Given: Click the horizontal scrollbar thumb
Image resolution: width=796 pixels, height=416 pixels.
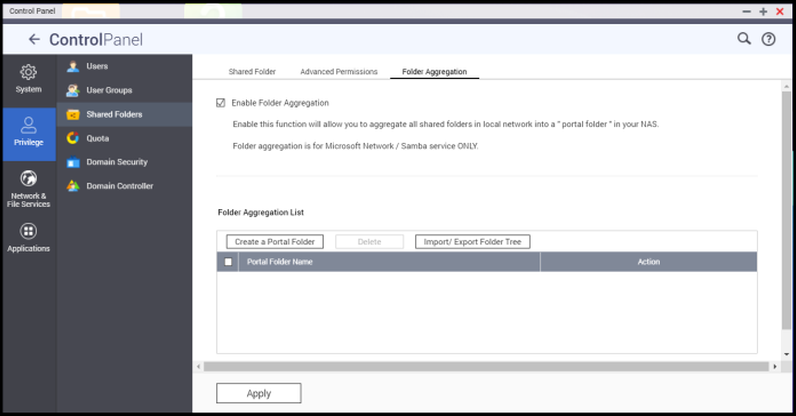Looking at the screenshot, I should (486, 366).
